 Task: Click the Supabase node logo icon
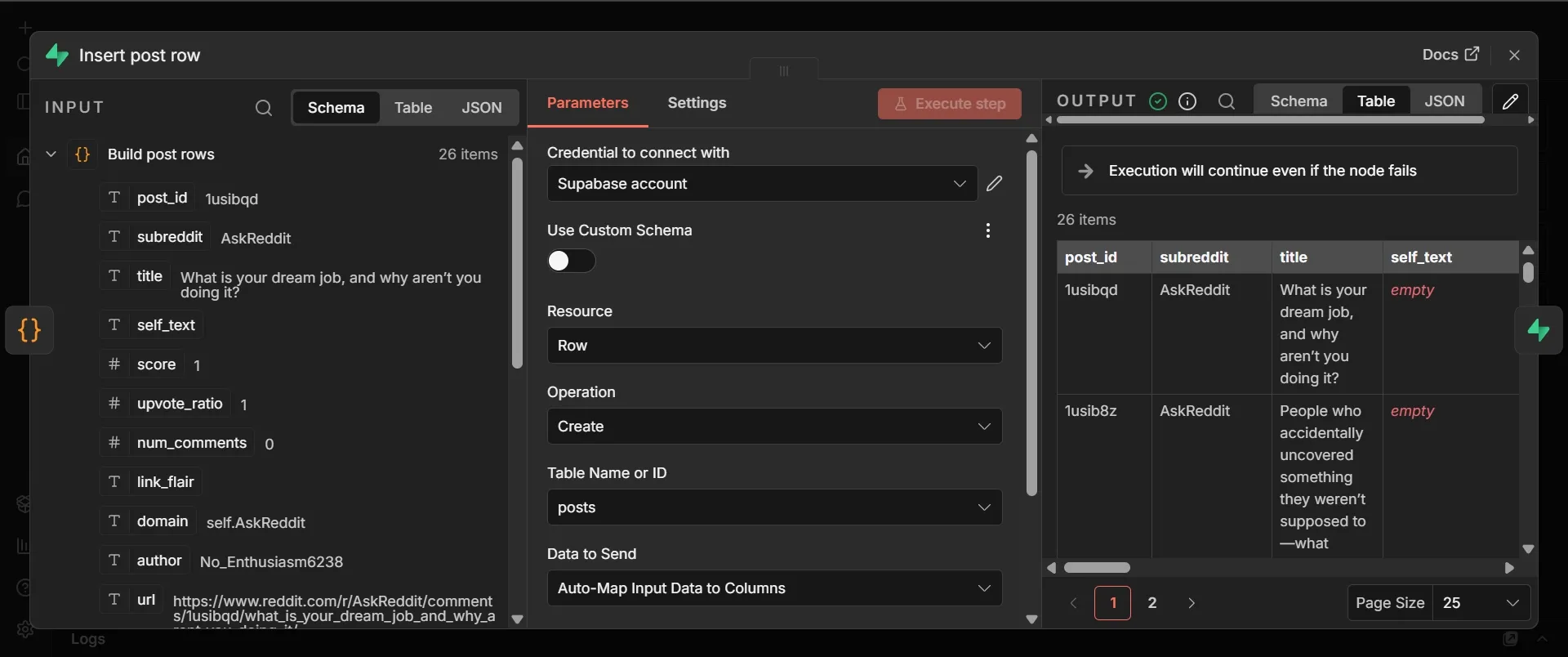point(56,55)
